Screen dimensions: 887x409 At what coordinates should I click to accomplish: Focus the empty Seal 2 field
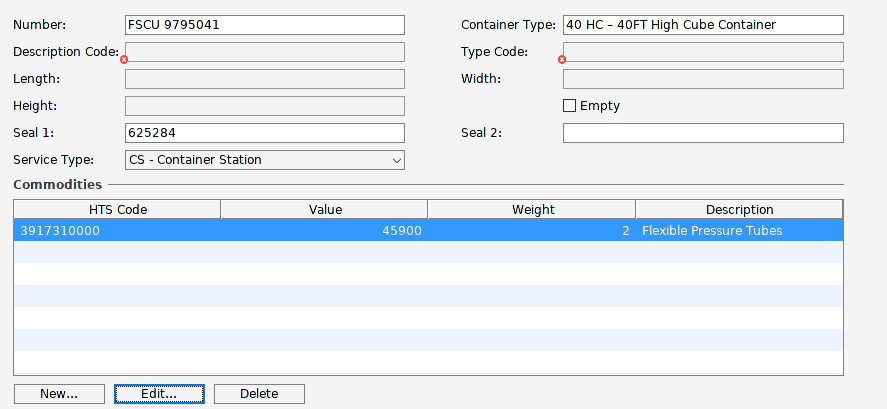702,133
